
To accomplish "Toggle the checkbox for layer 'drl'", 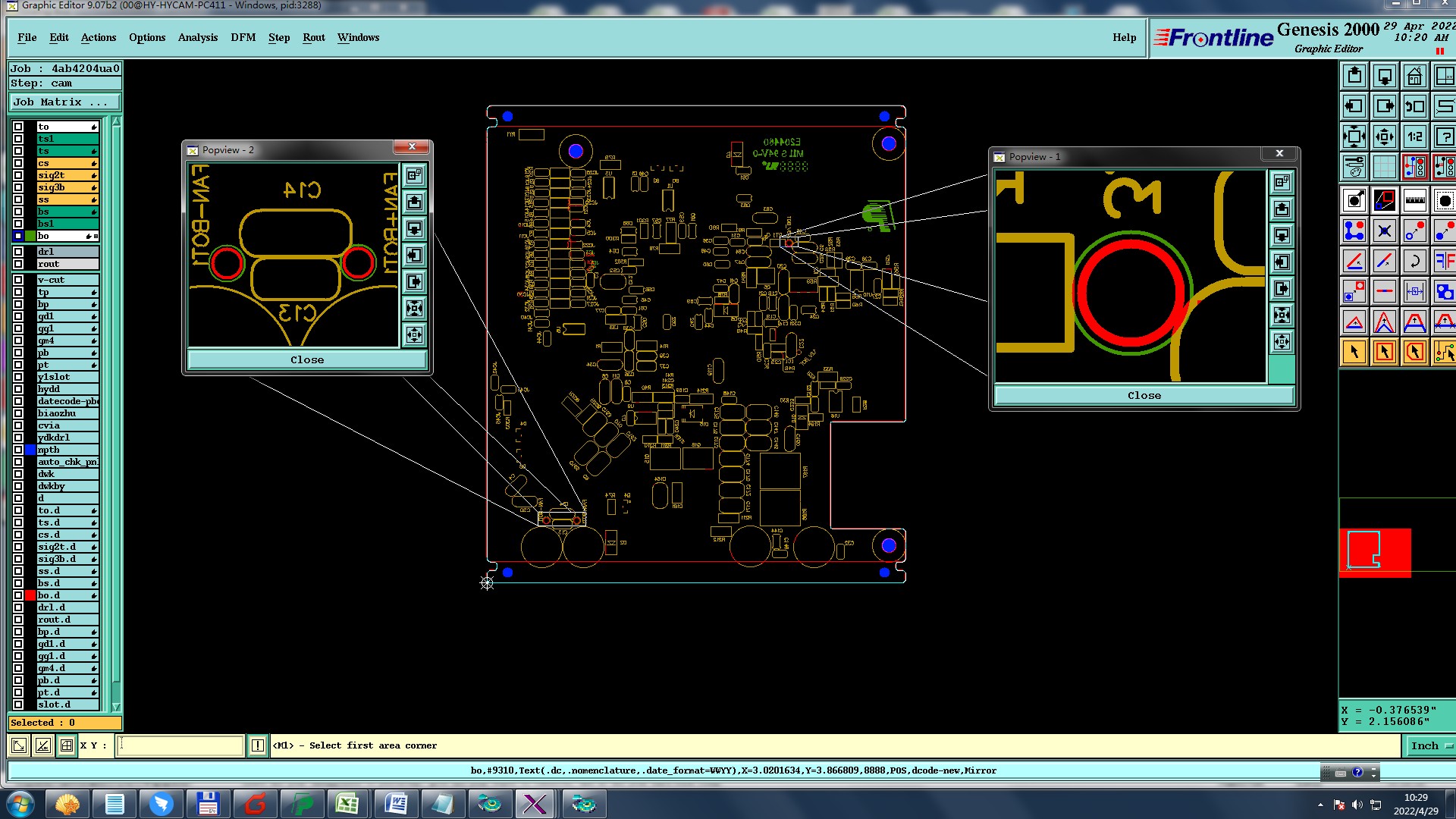I will (x=18, y=252).
